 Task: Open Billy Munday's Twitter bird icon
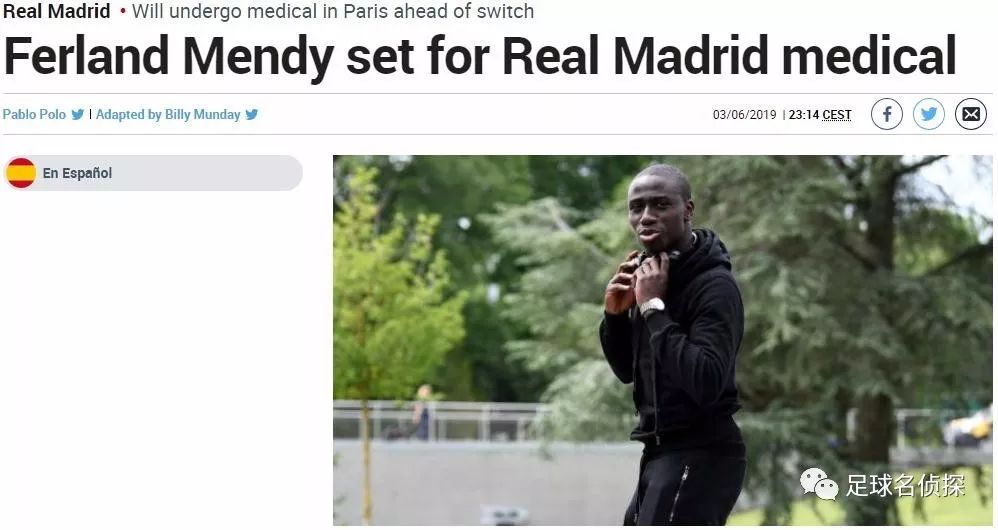(x=252, y=115)
